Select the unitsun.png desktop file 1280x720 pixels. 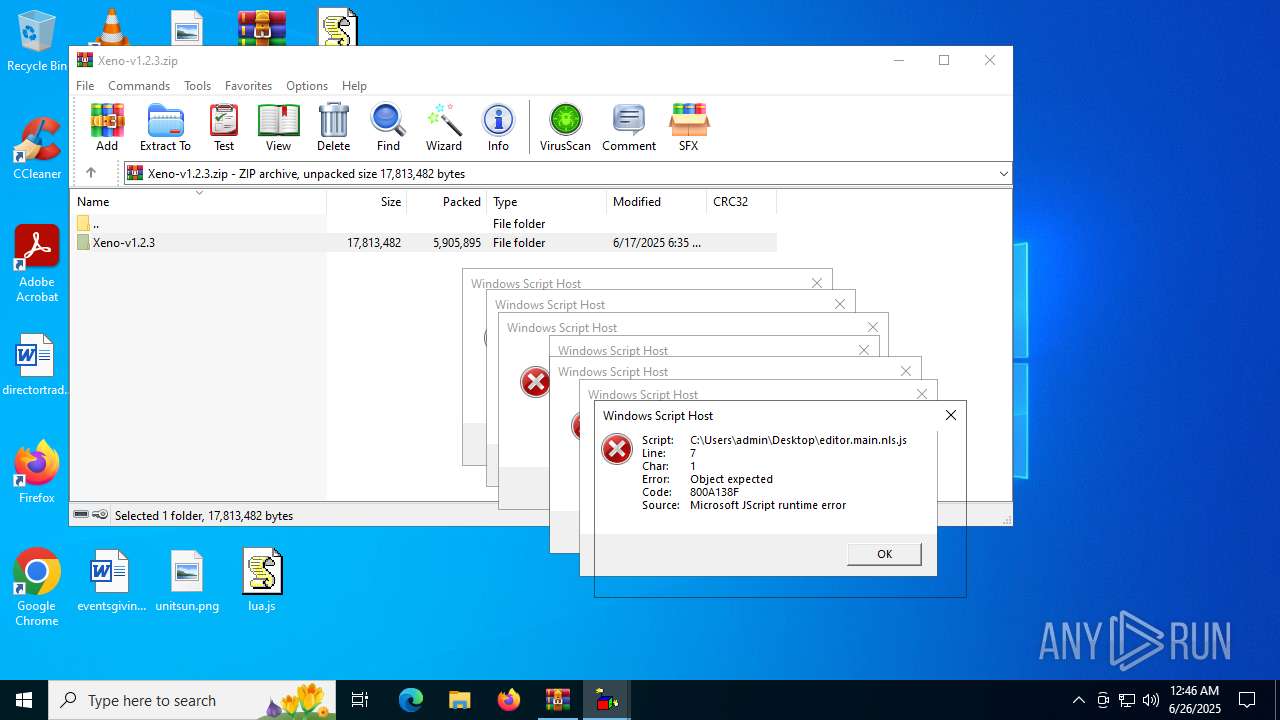[187, 581]
